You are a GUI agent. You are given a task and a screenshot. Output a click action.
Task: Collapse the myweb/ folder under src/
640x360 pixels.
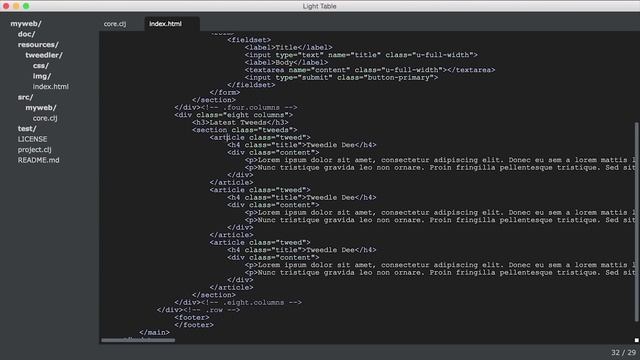(41, 108)
